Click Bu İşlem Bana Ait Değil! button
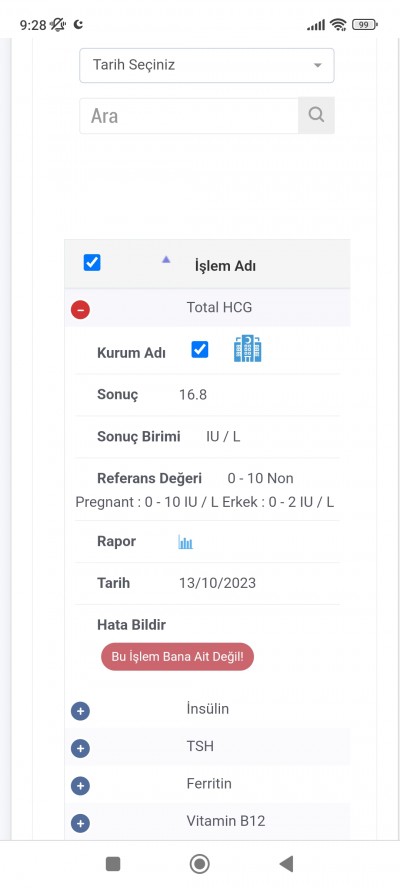 pos(177,657)
